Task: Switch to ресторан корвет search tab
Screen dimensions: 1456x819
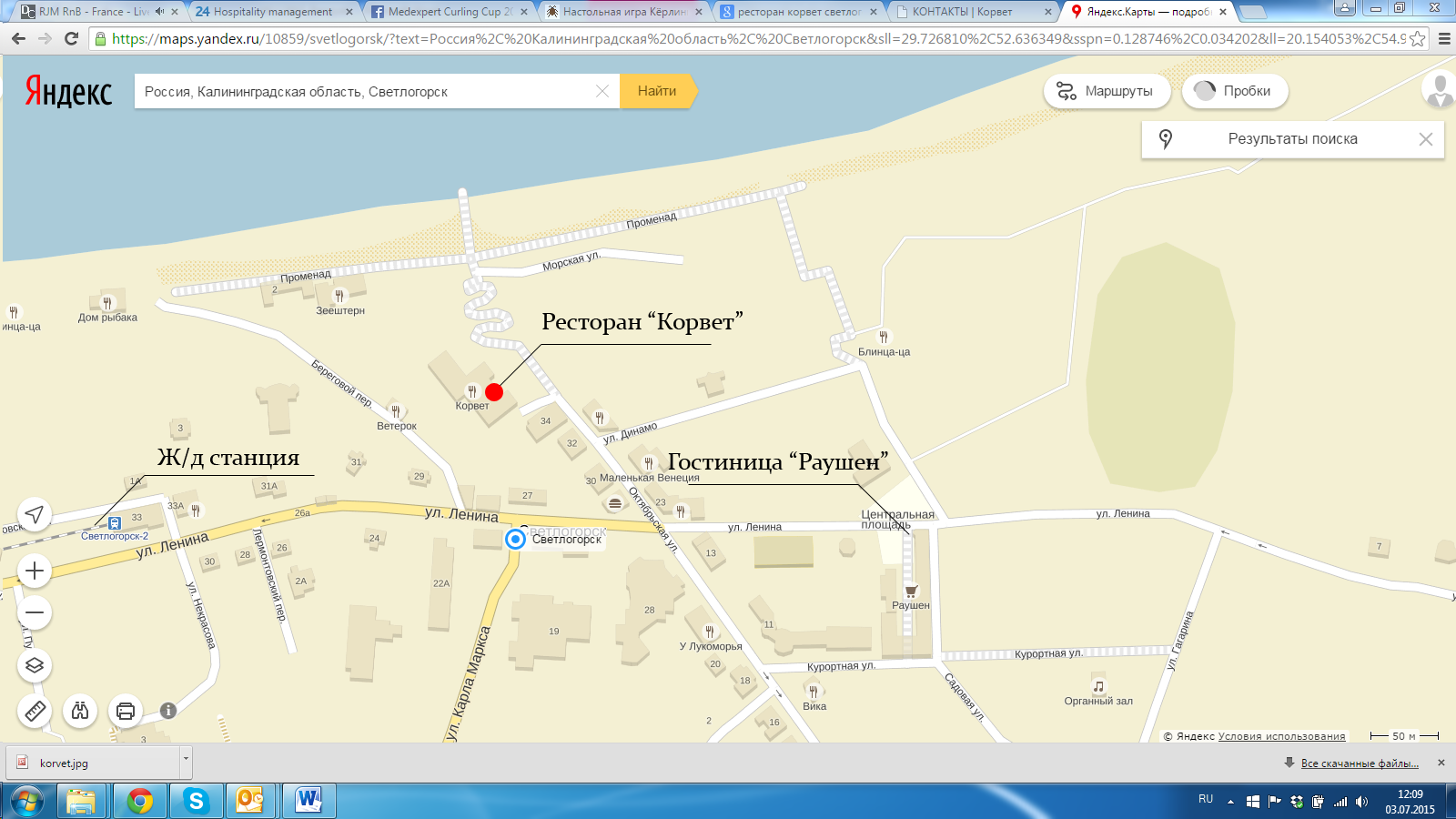Action: click(799, 12)
